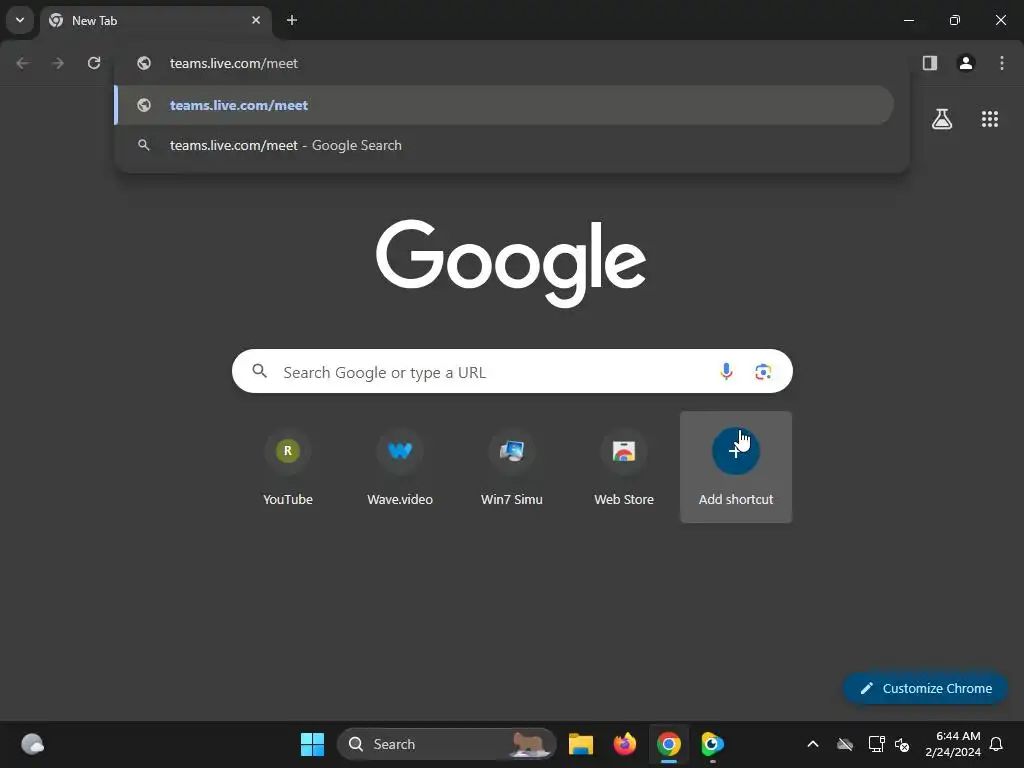Start voice search with microphone icon
The image size is (1024, 768).
726,372
